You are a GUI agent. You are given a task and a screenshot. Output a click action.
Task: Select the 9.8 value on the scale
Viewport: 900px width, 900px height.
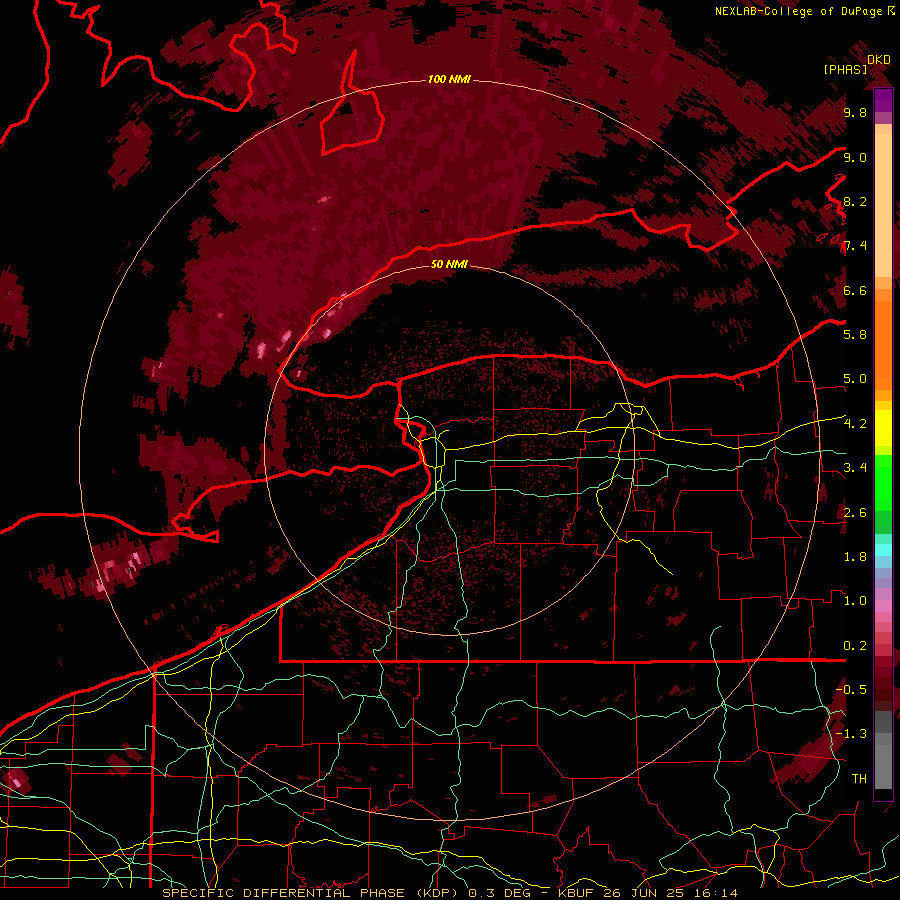tap(855, 112)
